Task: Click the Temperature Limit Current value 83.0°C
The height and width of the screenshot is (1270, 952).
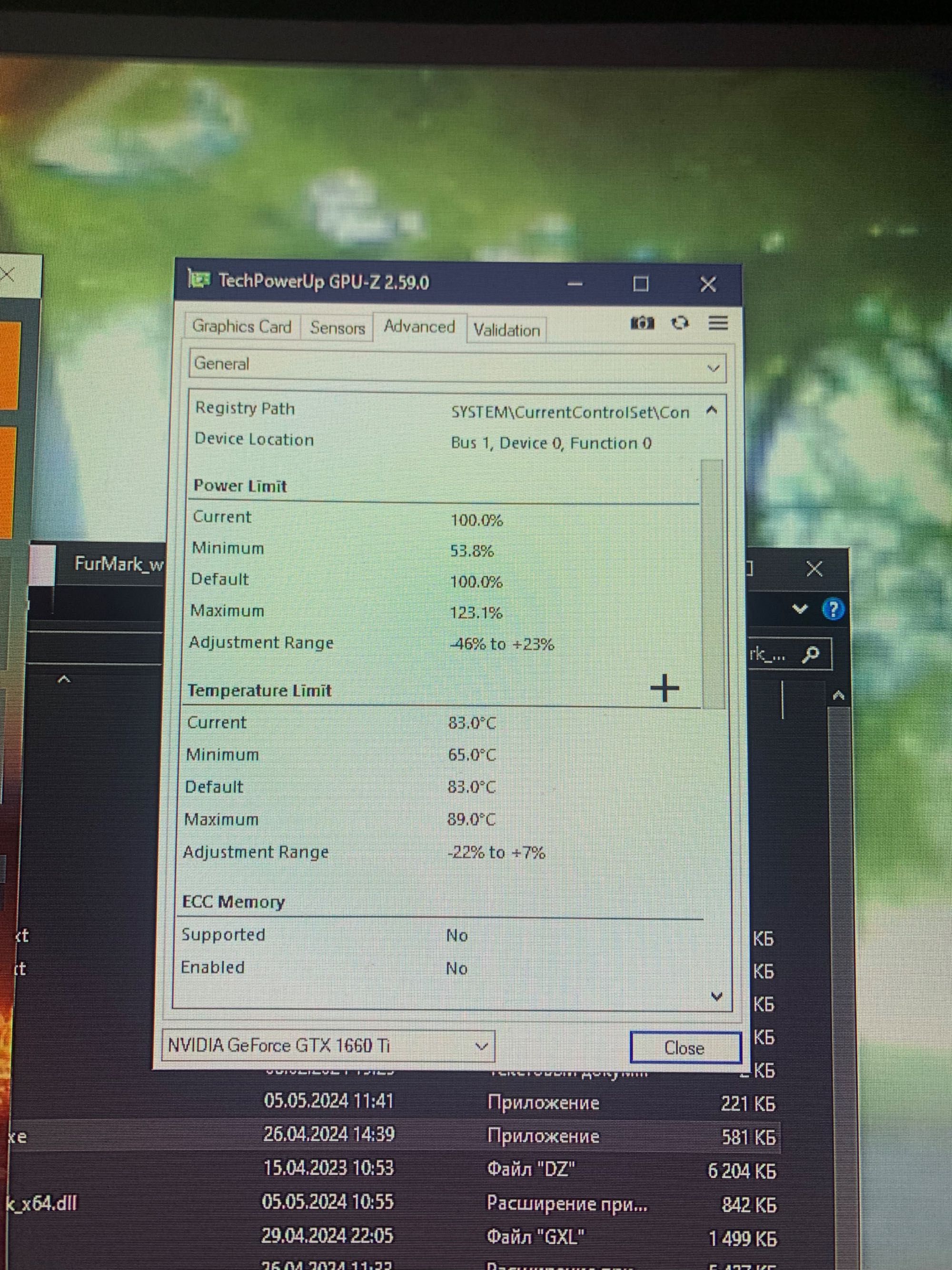Action: click(x=472, y=723)
